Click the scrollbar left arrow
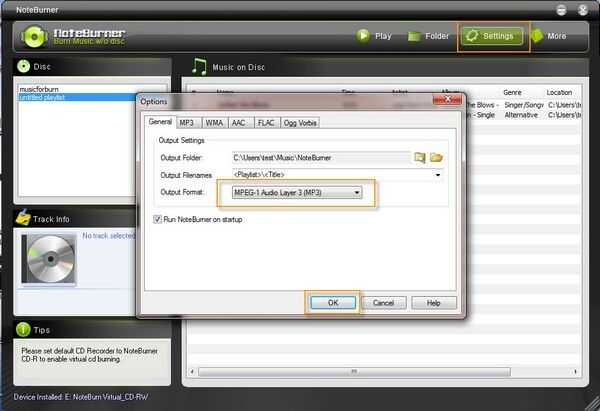Image resolution: width=600 pixels, height=411 pixels. pos(192,372)
